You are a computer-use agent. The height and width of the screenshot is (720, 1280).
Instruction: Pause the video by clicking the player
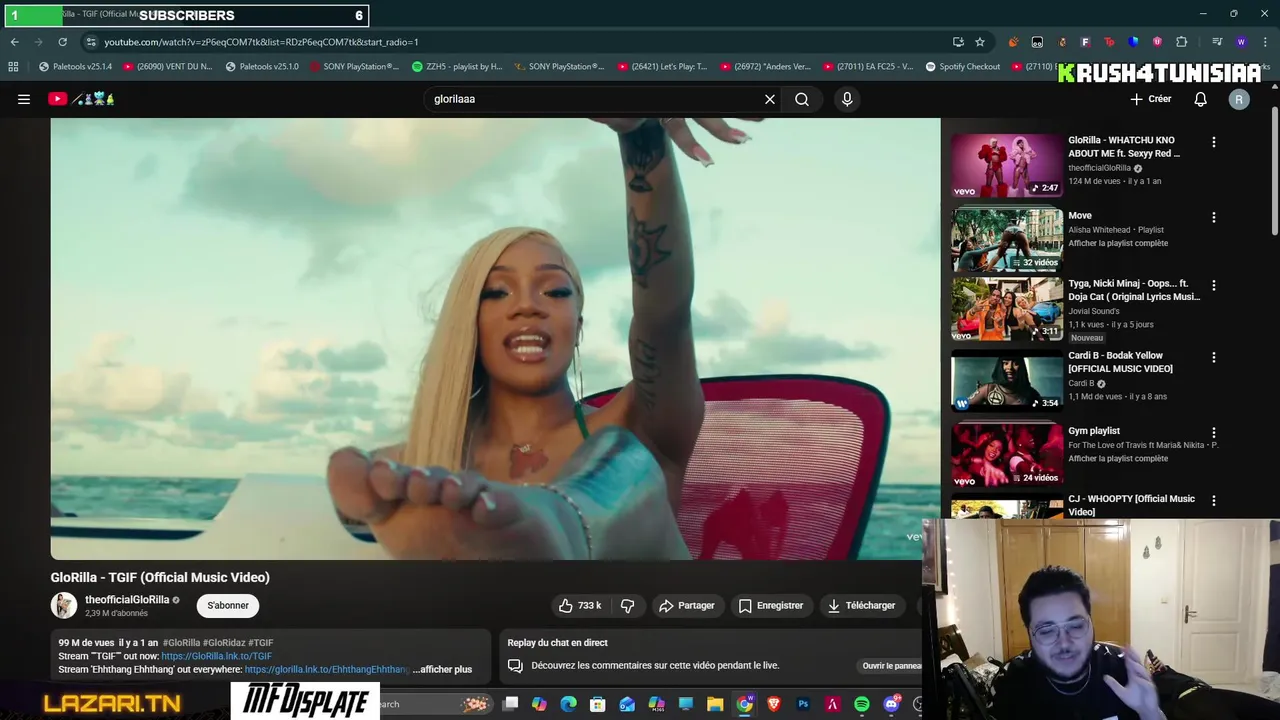(495, 338)
